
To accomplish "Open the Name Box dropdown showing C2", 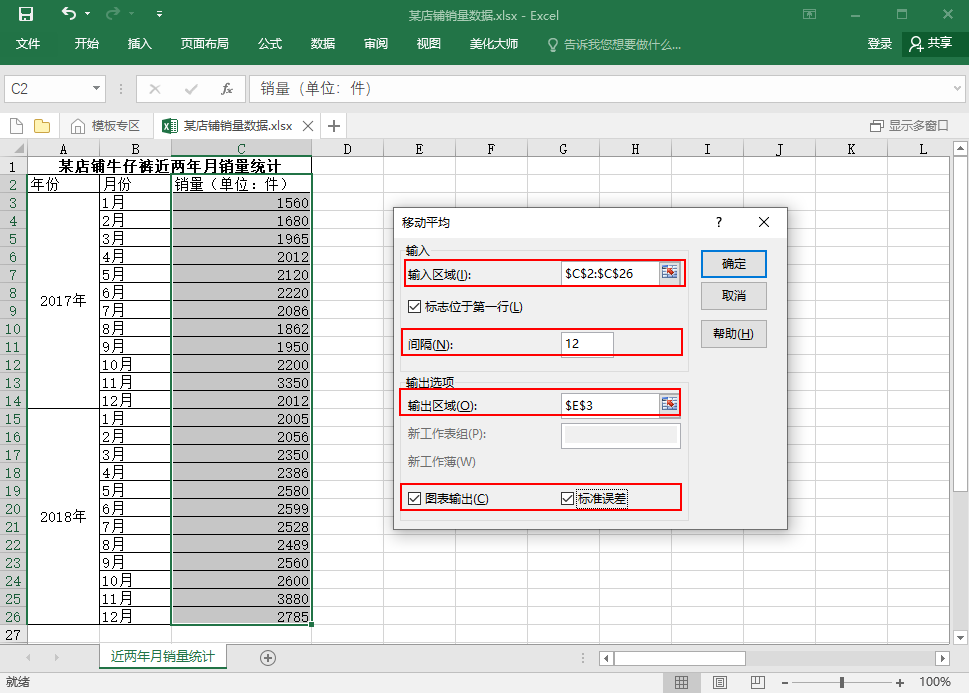I will [x=95, y=88].
